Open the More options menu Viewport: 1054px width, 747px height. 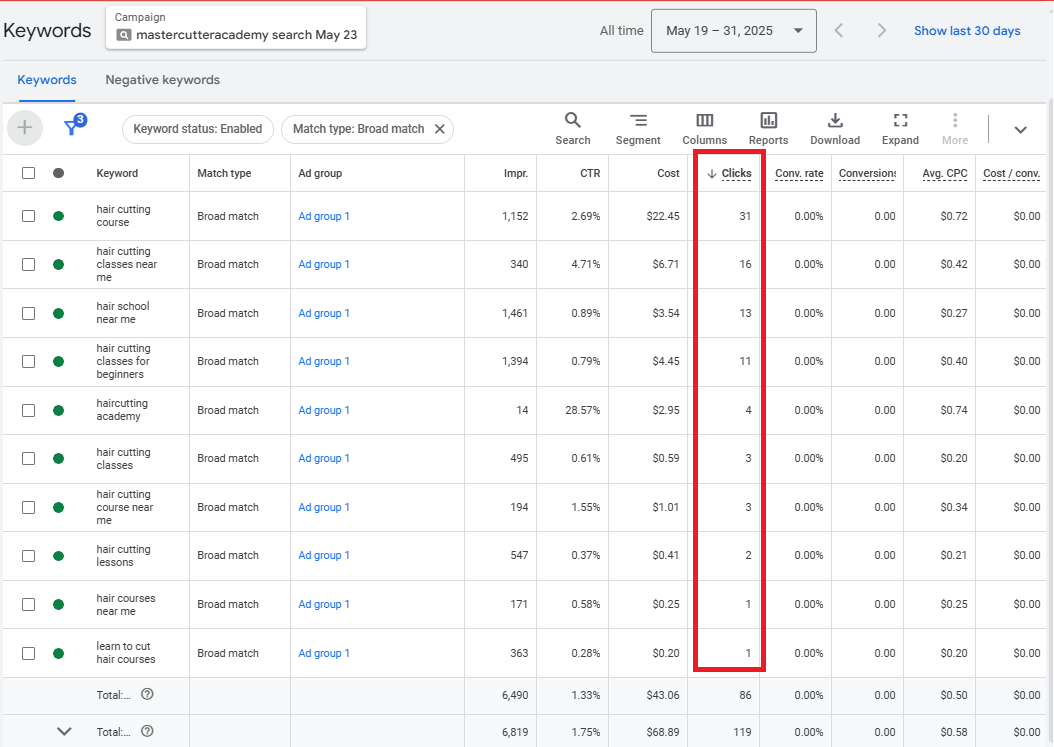point(954,128)
